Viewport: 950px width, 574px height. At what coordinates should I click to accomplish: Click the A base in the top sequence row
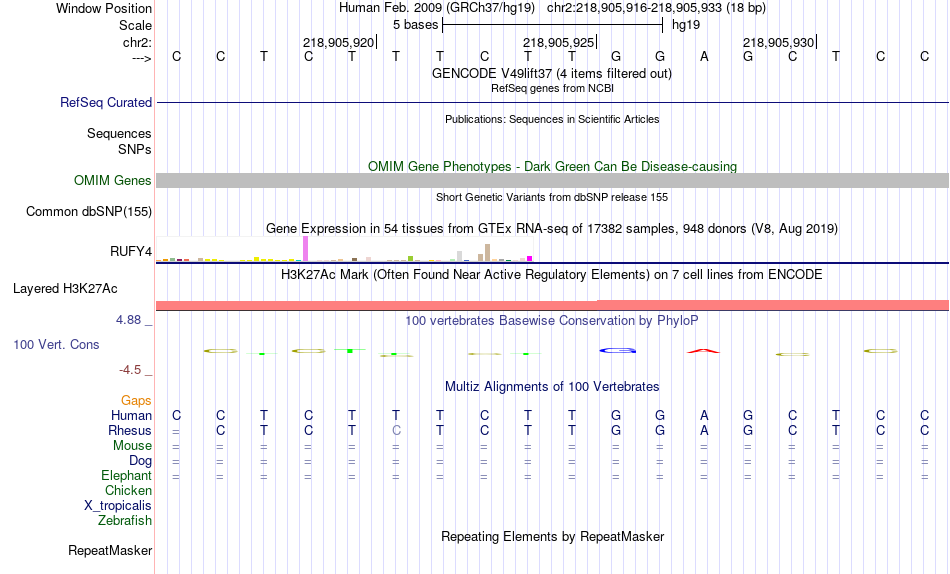[x=704, y=57]
